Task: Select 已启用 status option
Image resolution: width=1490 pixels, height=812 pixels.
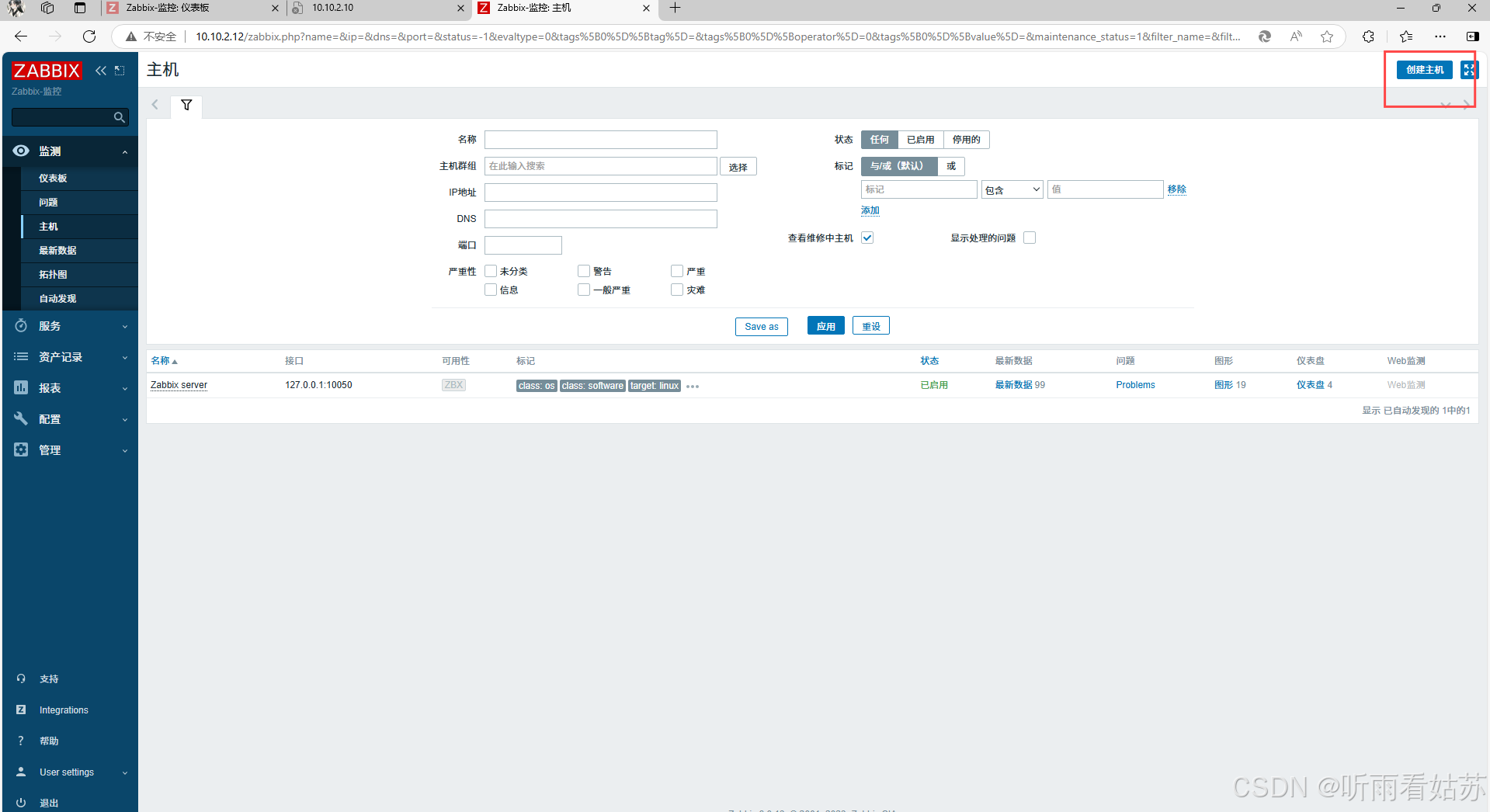Action: coord(920,140)
